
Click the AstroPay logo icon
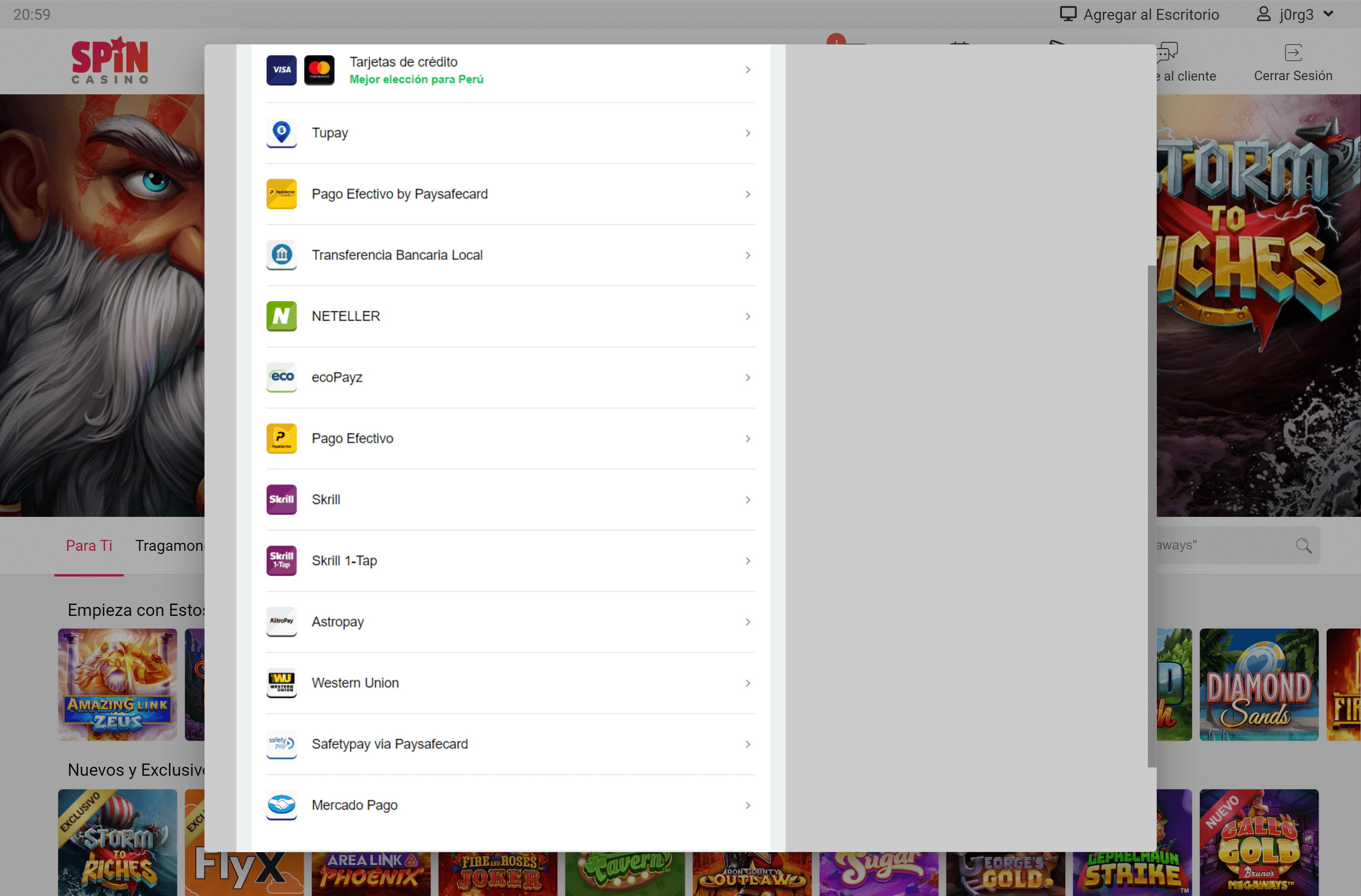[282, 622]
